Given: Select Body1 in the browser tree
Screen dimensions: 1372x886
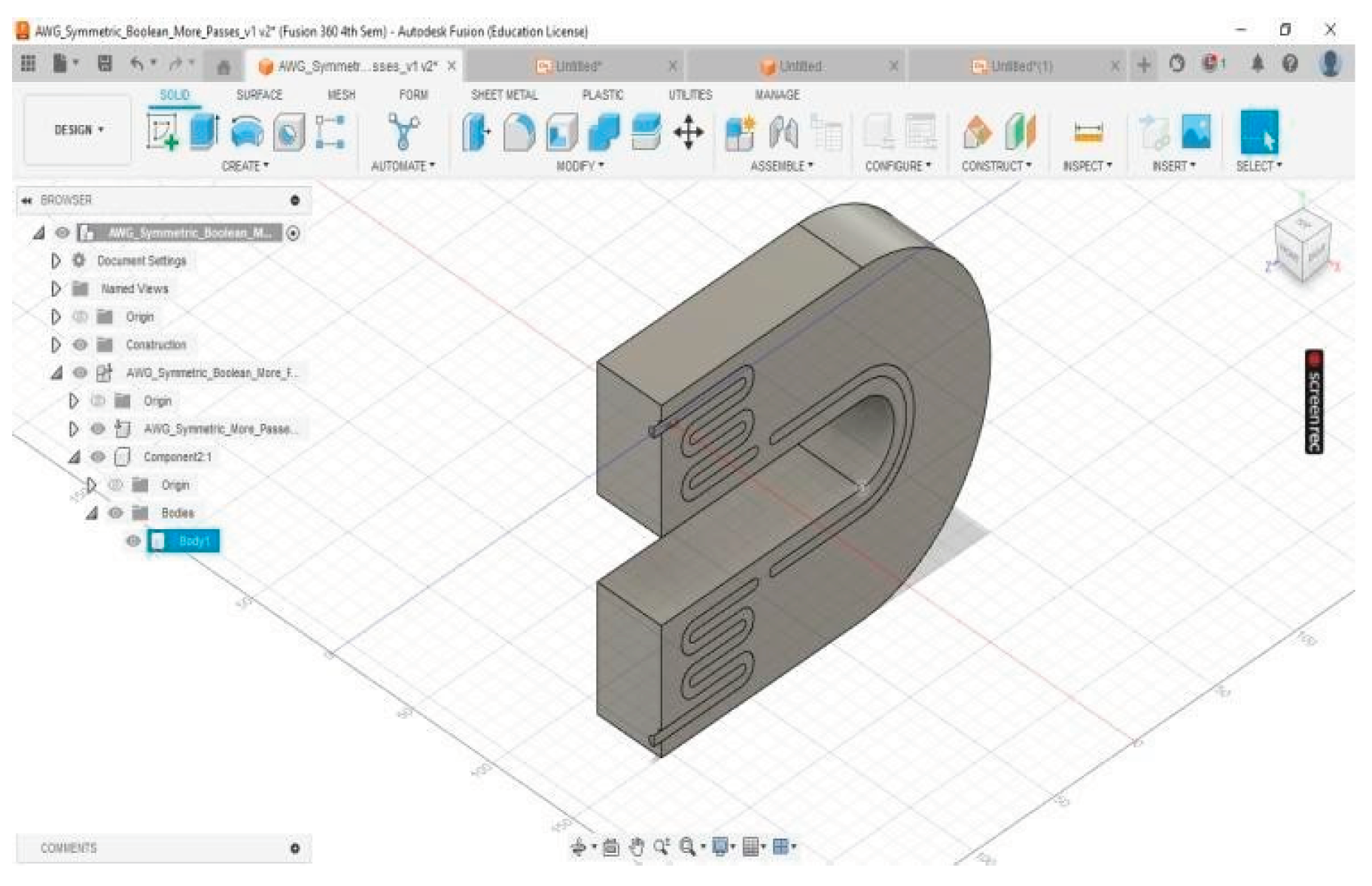Looking at the screenshot, I should click(193, 541).
